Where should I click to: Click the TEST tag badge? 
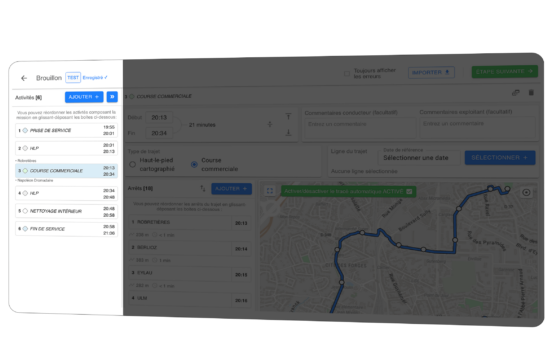(73, 78)
